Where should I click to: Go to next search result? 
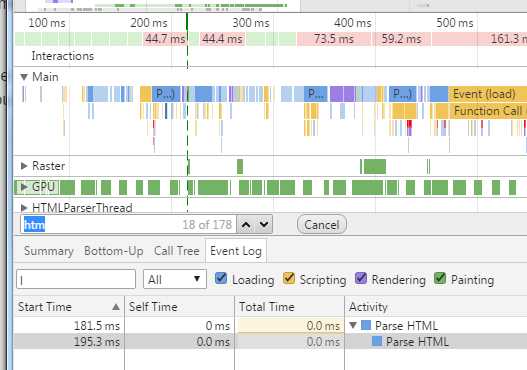pyautogui.click(x=264, y=224)
